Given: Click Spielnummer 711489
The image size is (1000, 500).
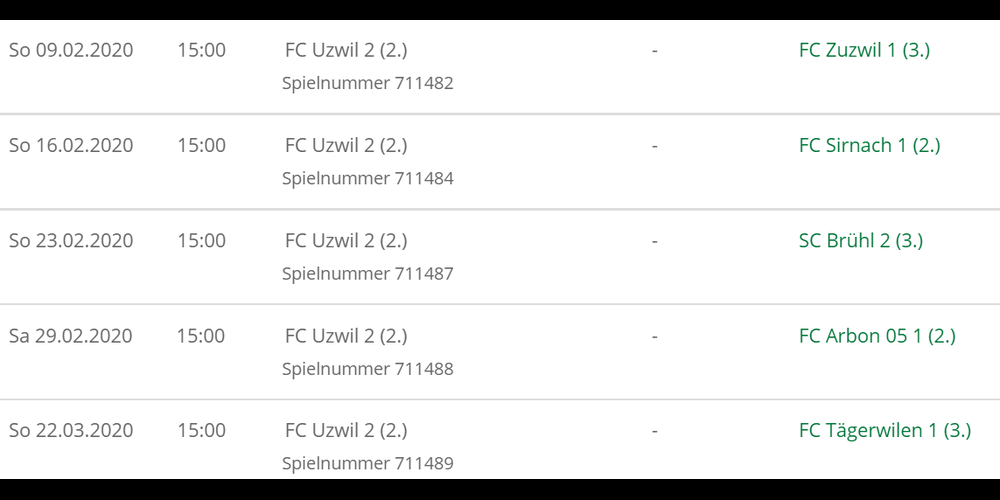Looking at the screenshot, I should (x=367, y=464).
